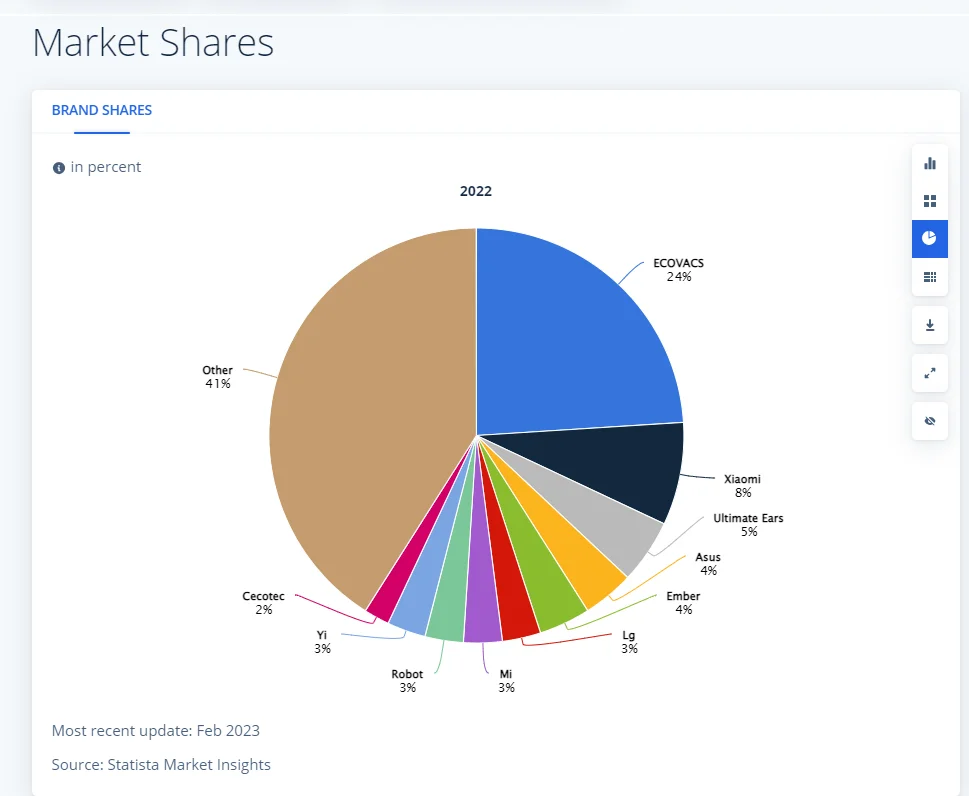This screenshot has height=796, width=969.
Task: Click the Cecotec 2% label
Action: tap(263, 603)
